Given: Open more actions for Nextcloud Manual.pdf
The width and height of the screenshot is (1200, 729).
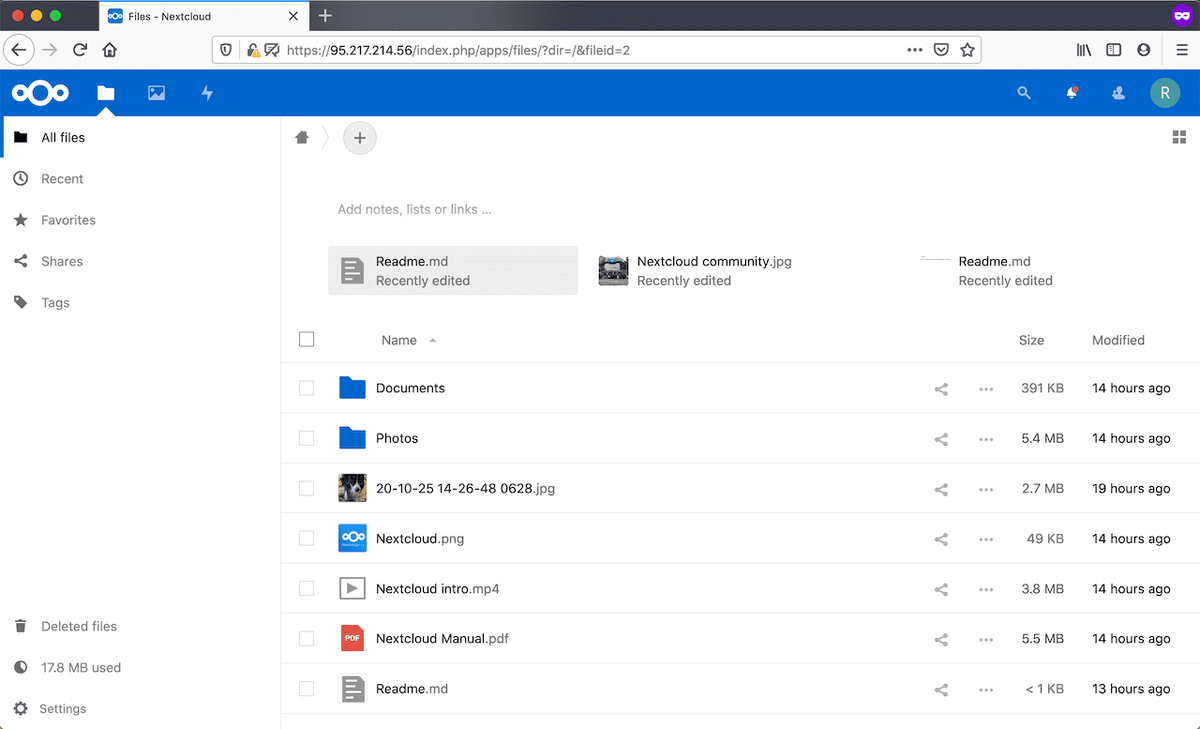Looking at the screenshot, I should [x=986, y=639].
